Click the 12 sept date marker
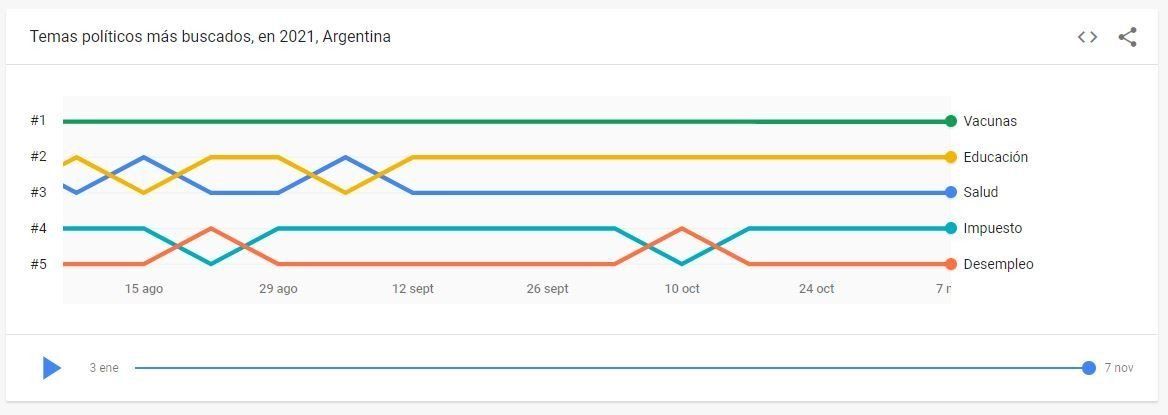This screenshot has width=1168, height=415. [413, 289]
